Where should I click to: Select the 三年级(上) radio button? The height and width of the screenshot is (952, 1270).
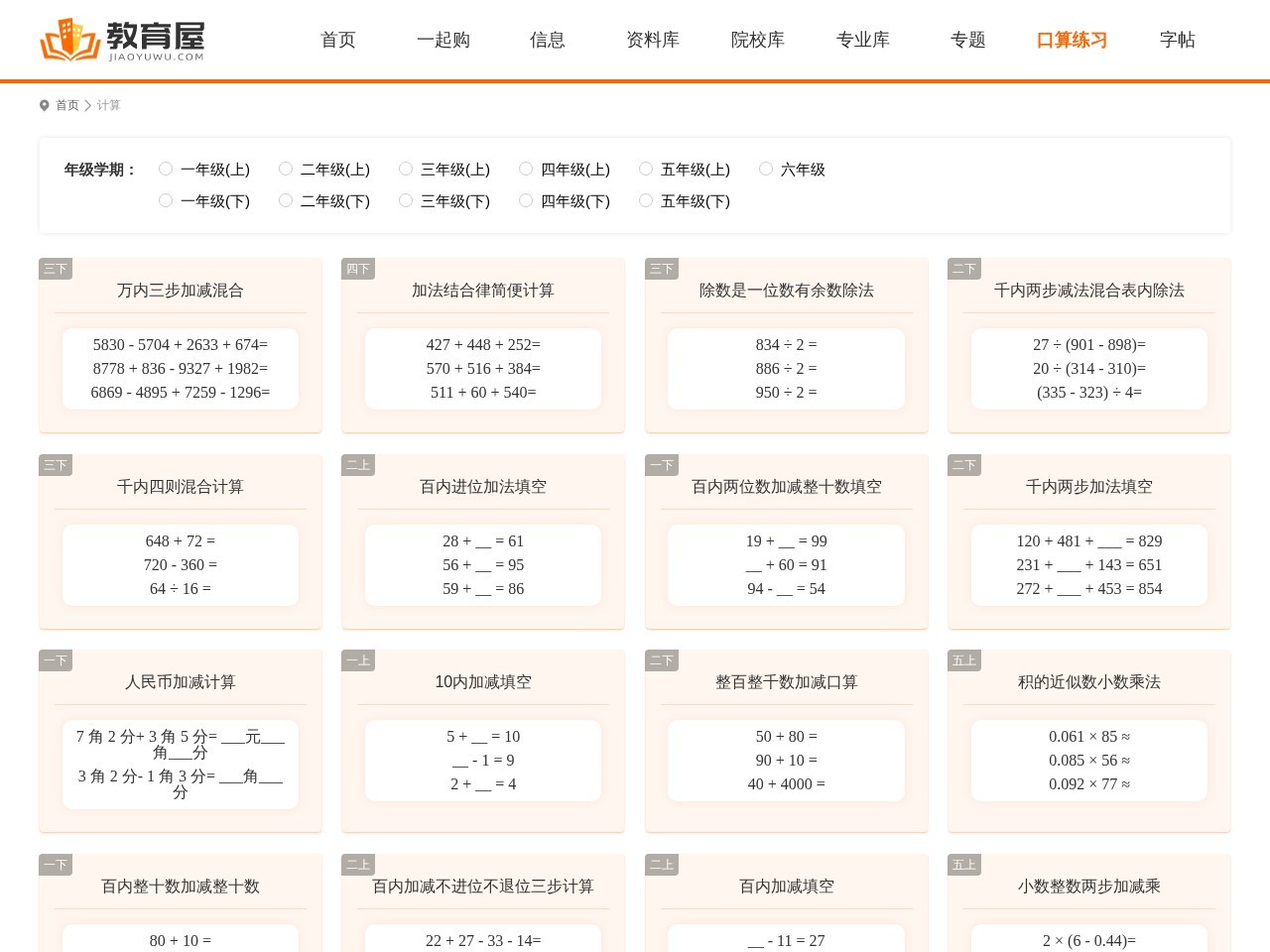click(406, 169)
